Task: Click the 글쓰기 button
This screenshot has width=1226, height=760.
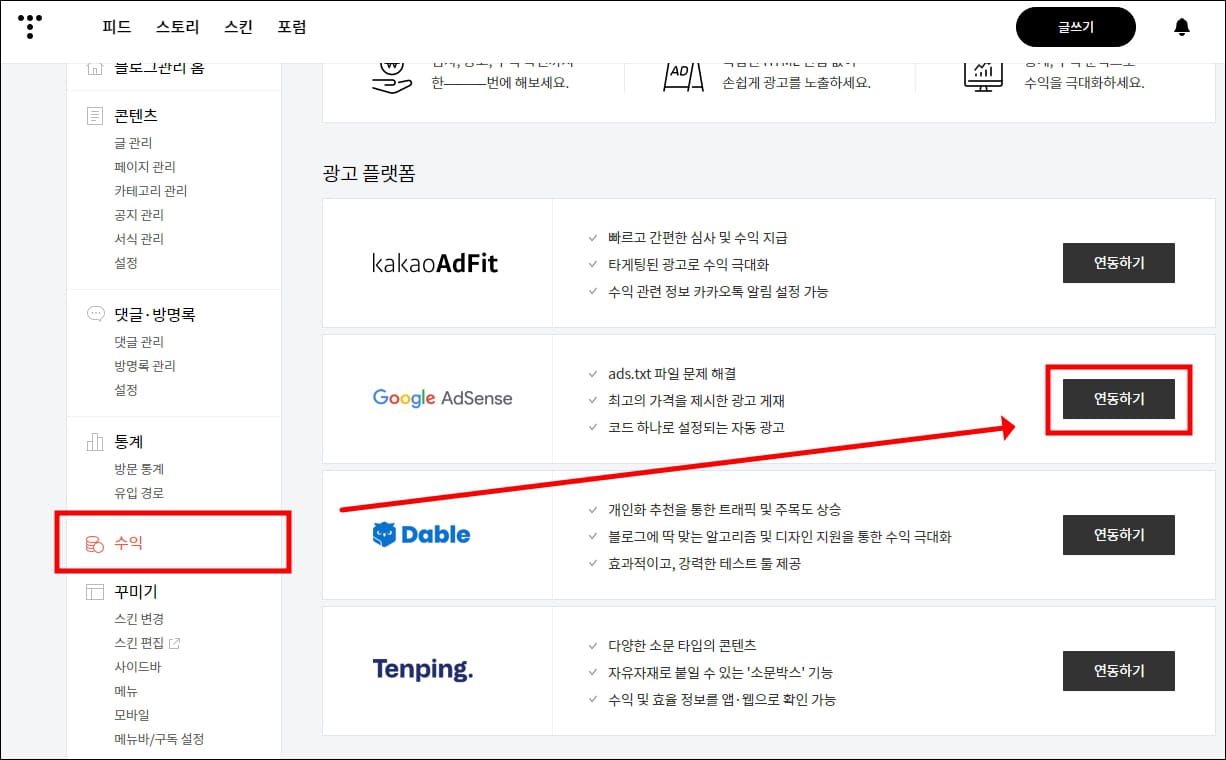Action: (x=1076, y=27)
